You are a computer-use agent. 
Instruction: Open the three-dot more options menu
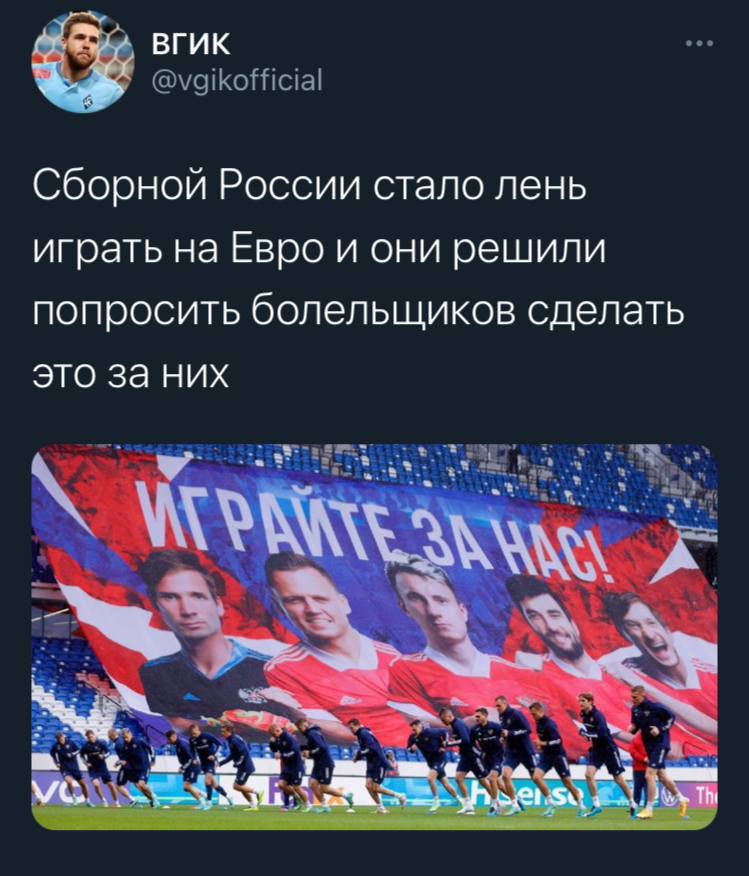tap(700, 43)
